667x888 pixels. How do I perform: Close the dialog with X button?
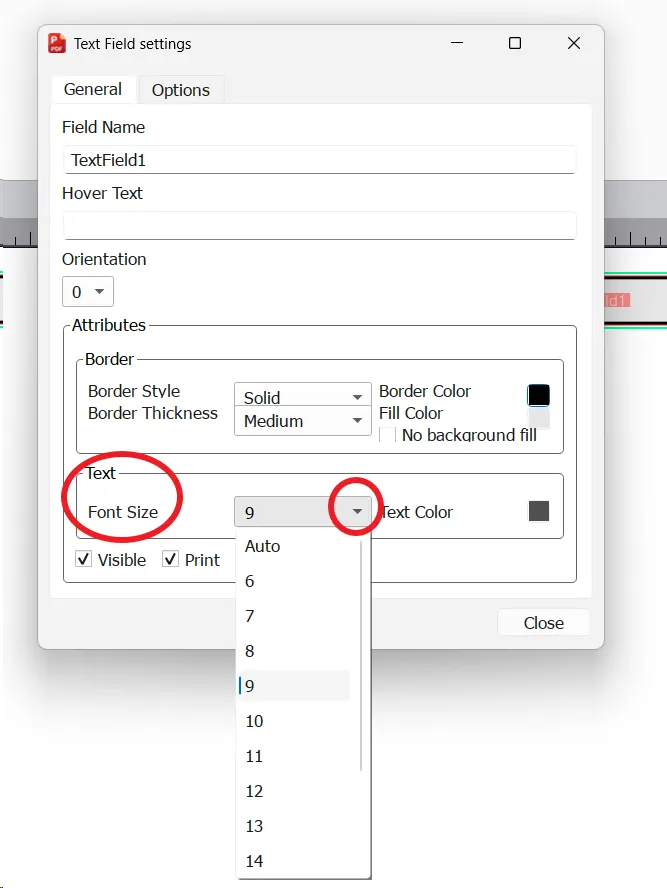pos(574,43)
